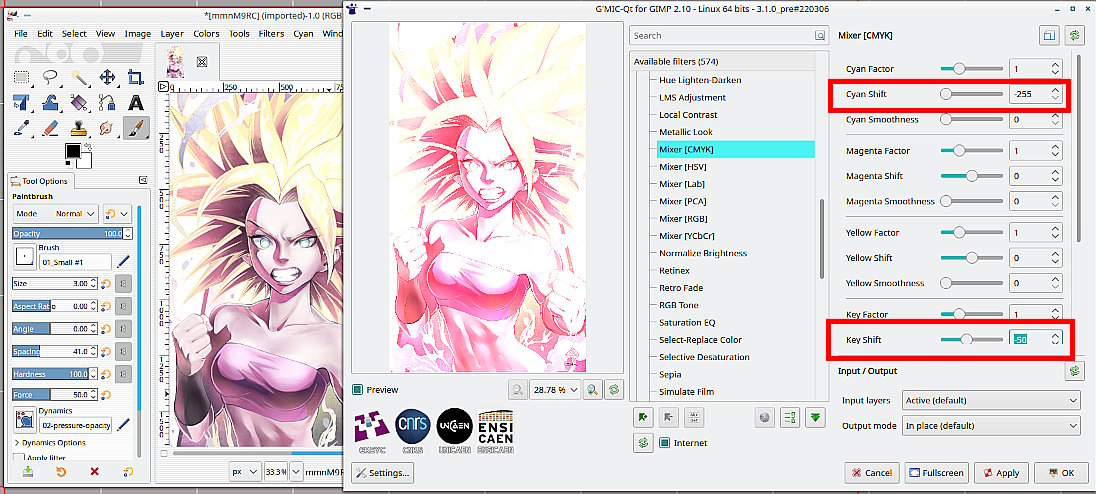The width and height of the screenshot is (1096, 494).
Task: Click the Cancel button in G'MIC
Action: [872, 473]
